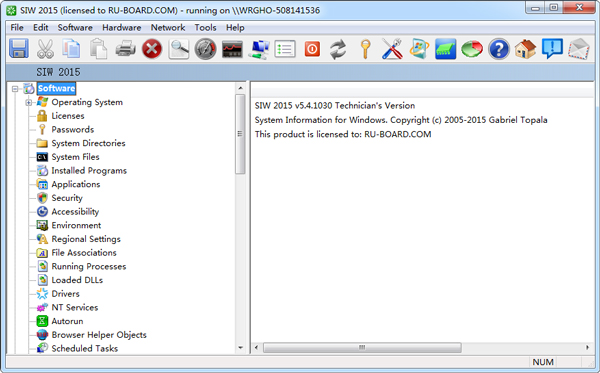This screenshot has height=373, width=600.
Task: Select Browser Helper Objects tree item
Action: pos(99,335)
